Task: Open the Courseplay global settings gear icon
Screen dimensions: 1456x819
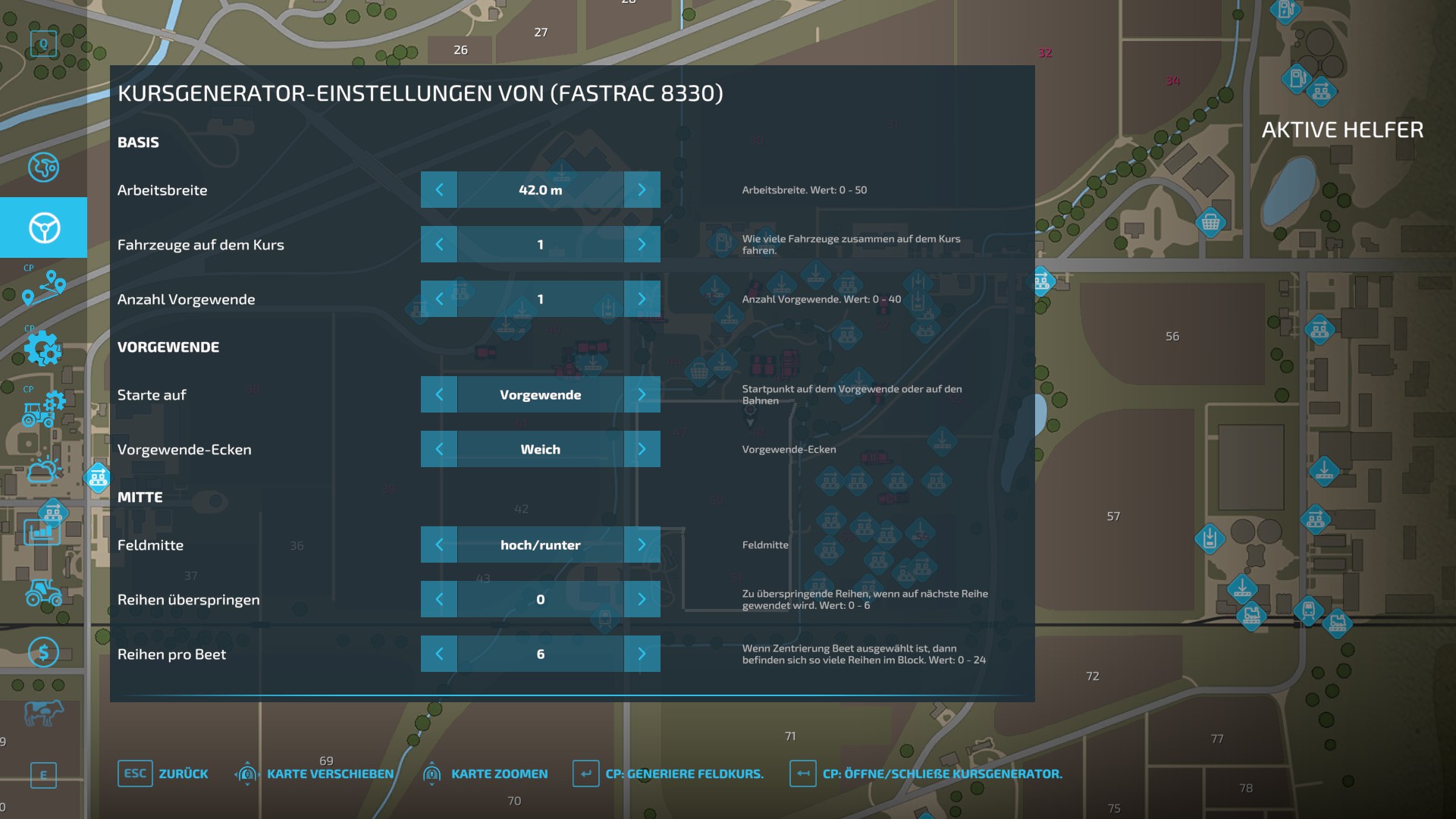Action: [43, 350]
